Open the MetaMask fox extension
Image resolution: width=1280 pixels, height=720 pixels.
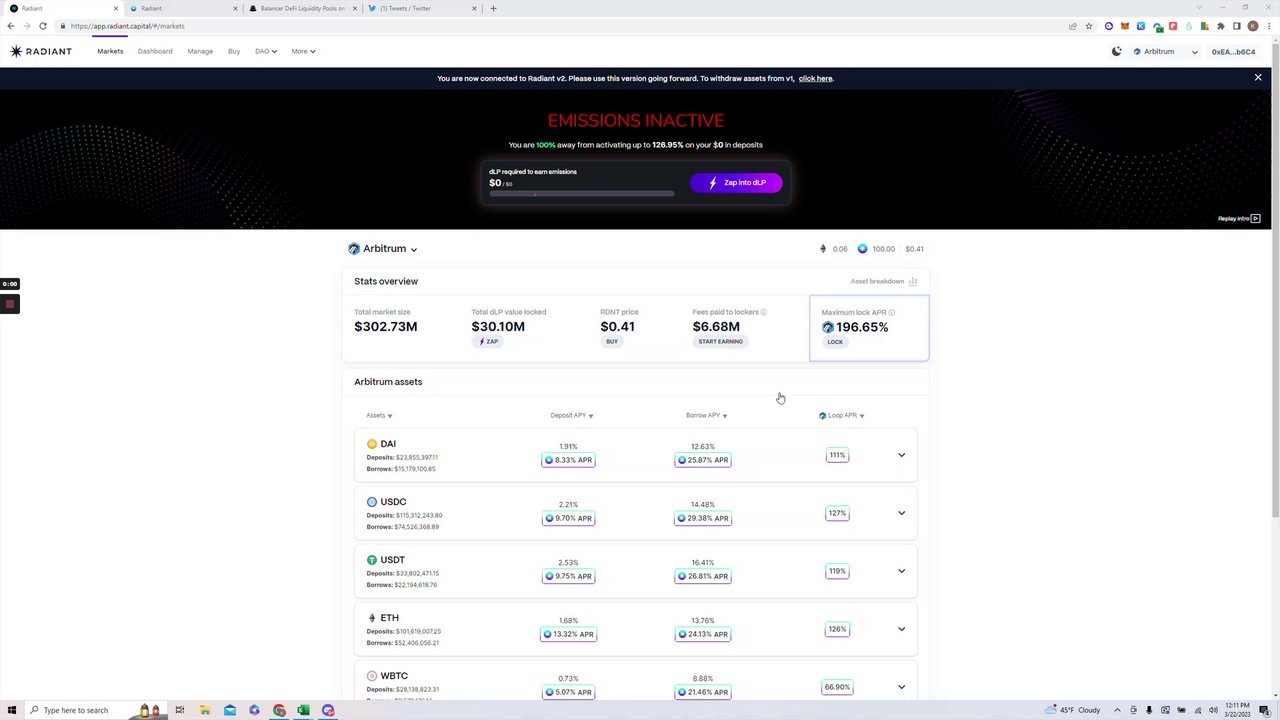pos(1125,26)
